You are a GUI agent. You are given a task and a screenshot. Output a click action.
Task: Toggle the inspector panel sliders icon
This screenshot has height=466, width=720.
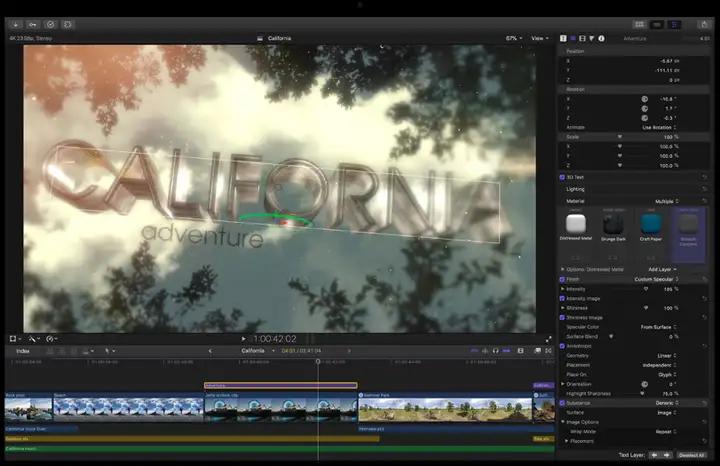pos(675,24)
